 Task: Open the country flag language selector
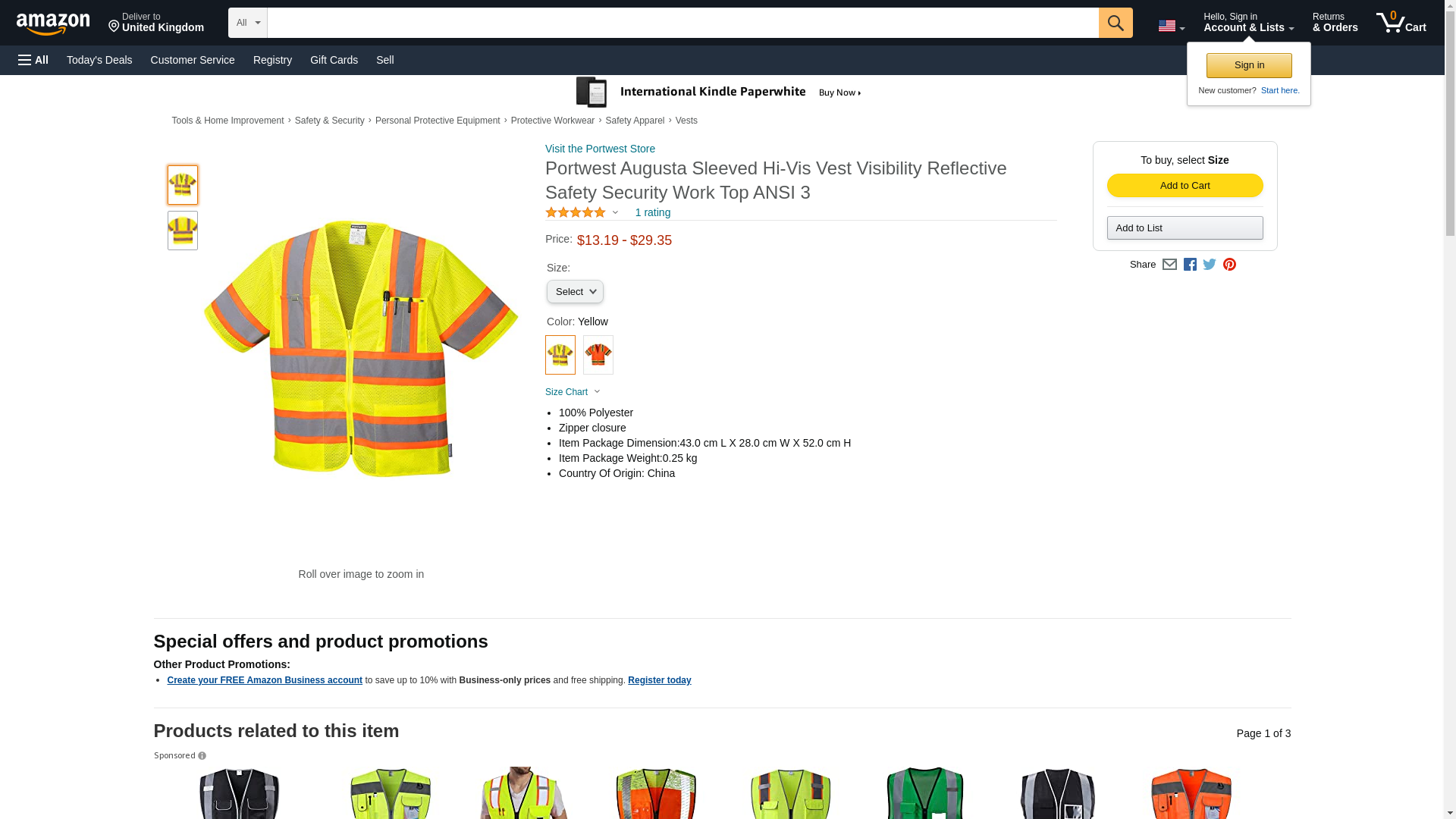[x=1171, y=26]
